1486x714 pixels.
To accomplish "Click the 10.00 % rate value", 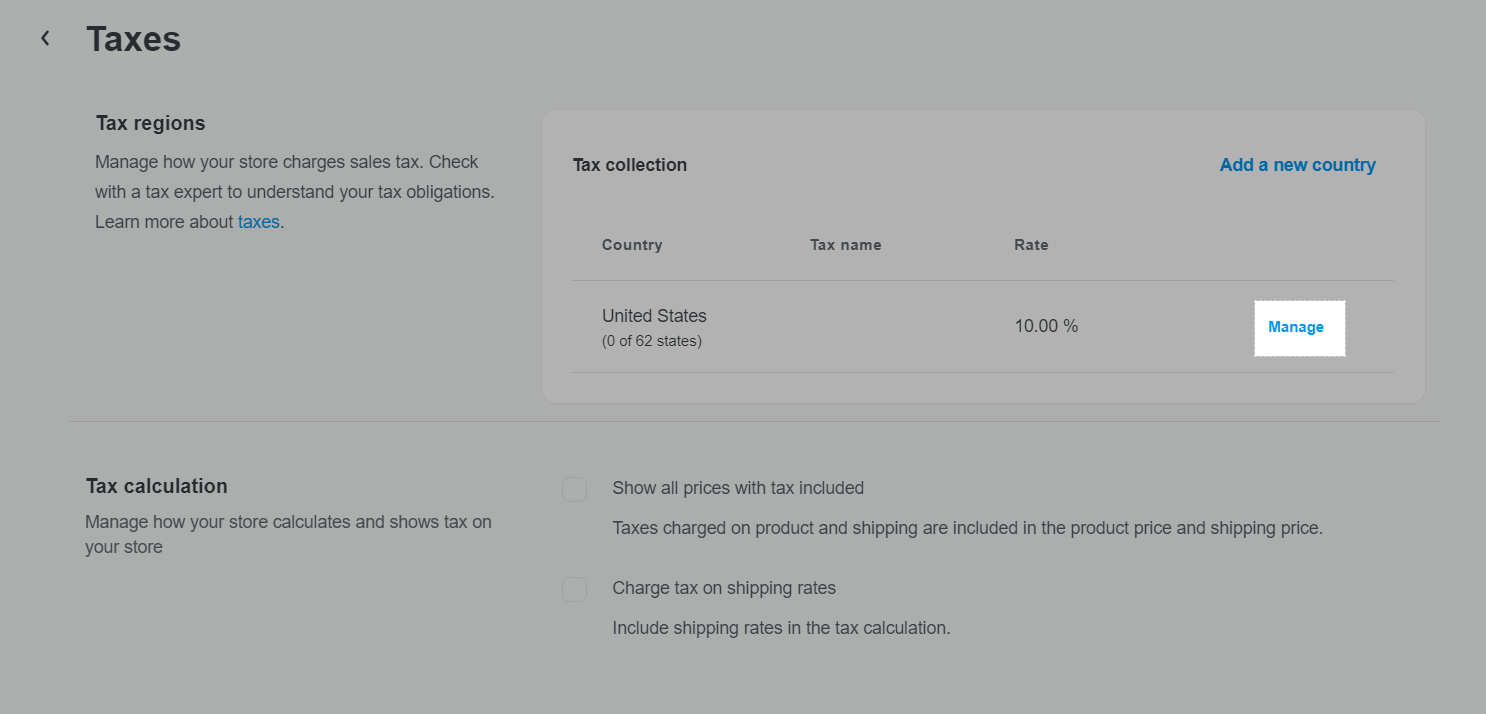I will pyautogui.click(x=1046, y=326).
